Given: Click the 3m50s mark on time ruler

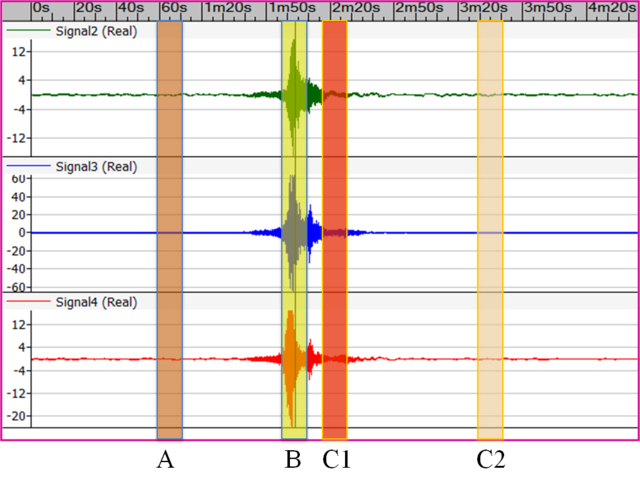Looking at the screenshot, I should click(x=548, y=8).
